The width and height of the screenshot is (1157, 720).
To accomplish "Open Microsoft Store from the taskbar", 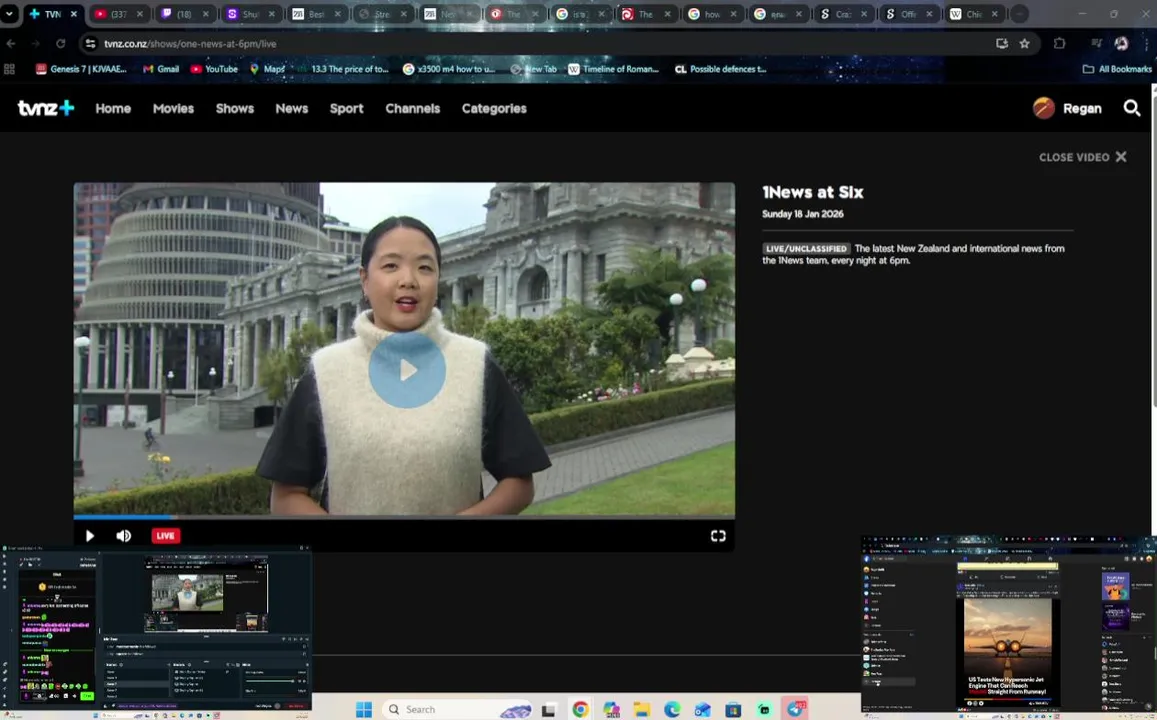I will [733, 710].
